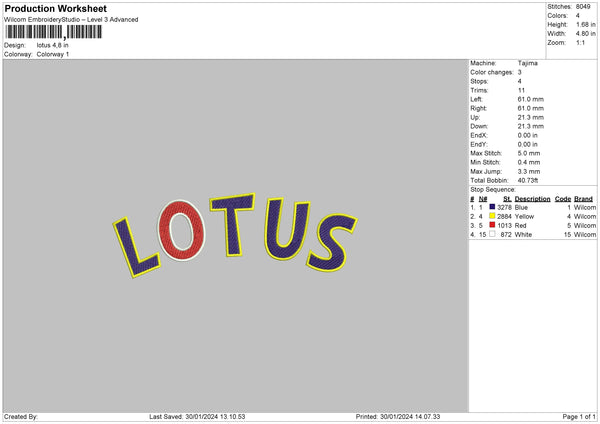Click the Up value 21.3 mm
This screenshot has height=424, width=600.
point(531,117)
